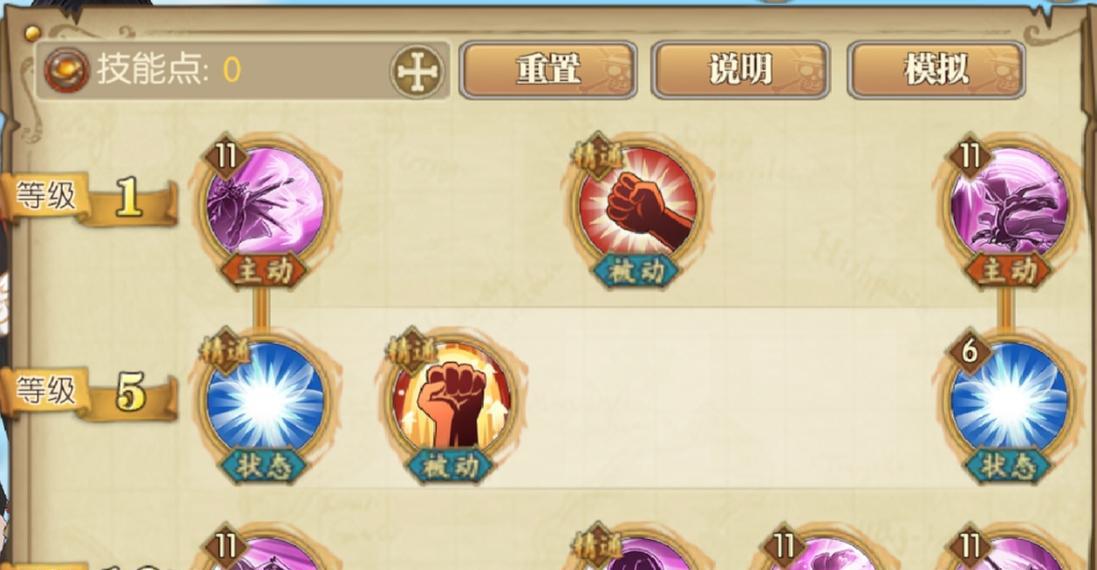Tap the skill point coin icon
The image size is (1097, 570).
[x=66, y=70]
